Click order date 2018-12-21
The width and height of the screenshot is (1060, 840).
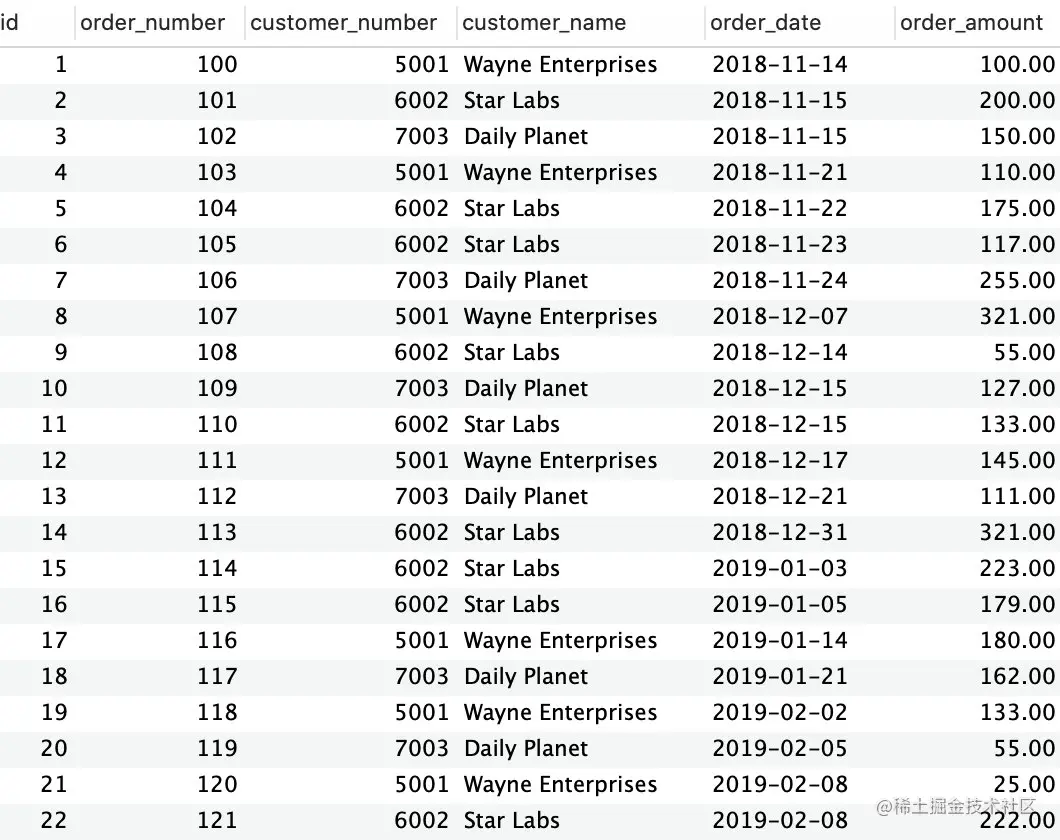779,496
